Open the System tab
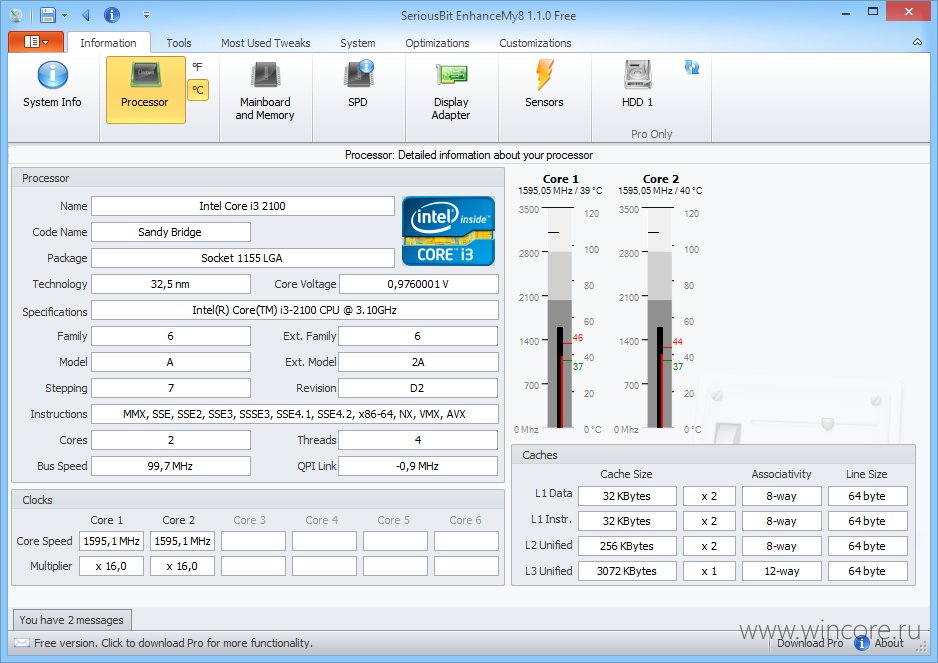The image size is (938, 663). [x=358, y=43]
